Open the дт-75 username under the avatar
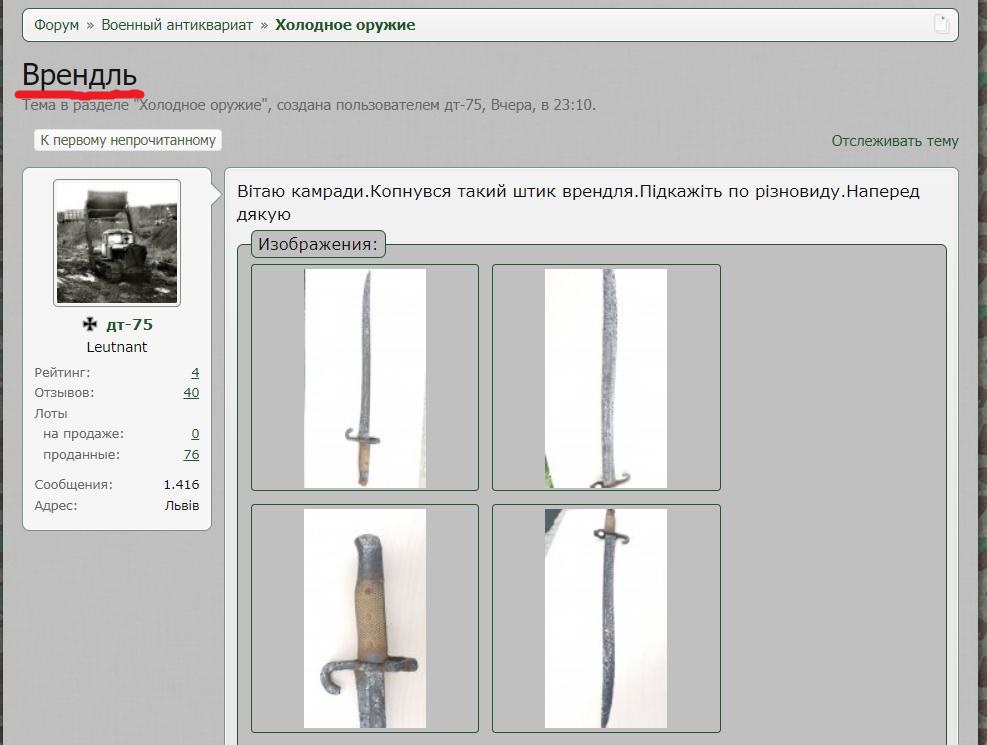Viewport: 987px width, 745px height. [x=129, y=325]
